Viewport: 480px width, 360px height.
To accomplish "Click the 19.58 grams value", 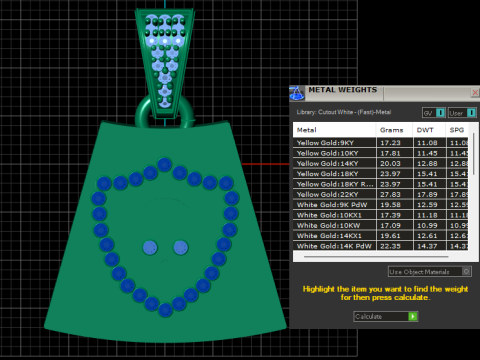I will pos(390,205).
